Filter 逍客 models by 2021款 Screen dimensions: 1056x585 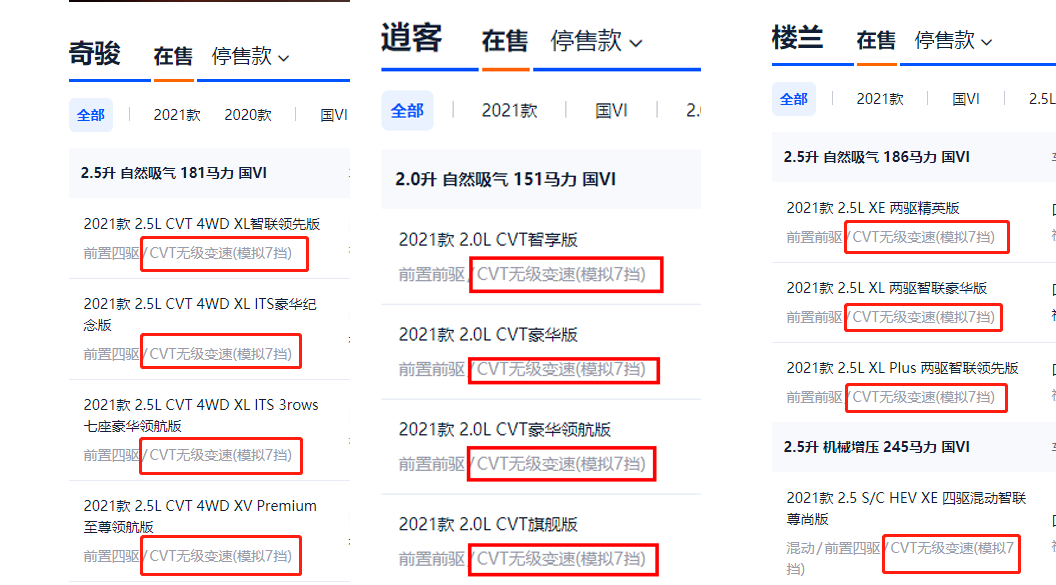[510, 110]
